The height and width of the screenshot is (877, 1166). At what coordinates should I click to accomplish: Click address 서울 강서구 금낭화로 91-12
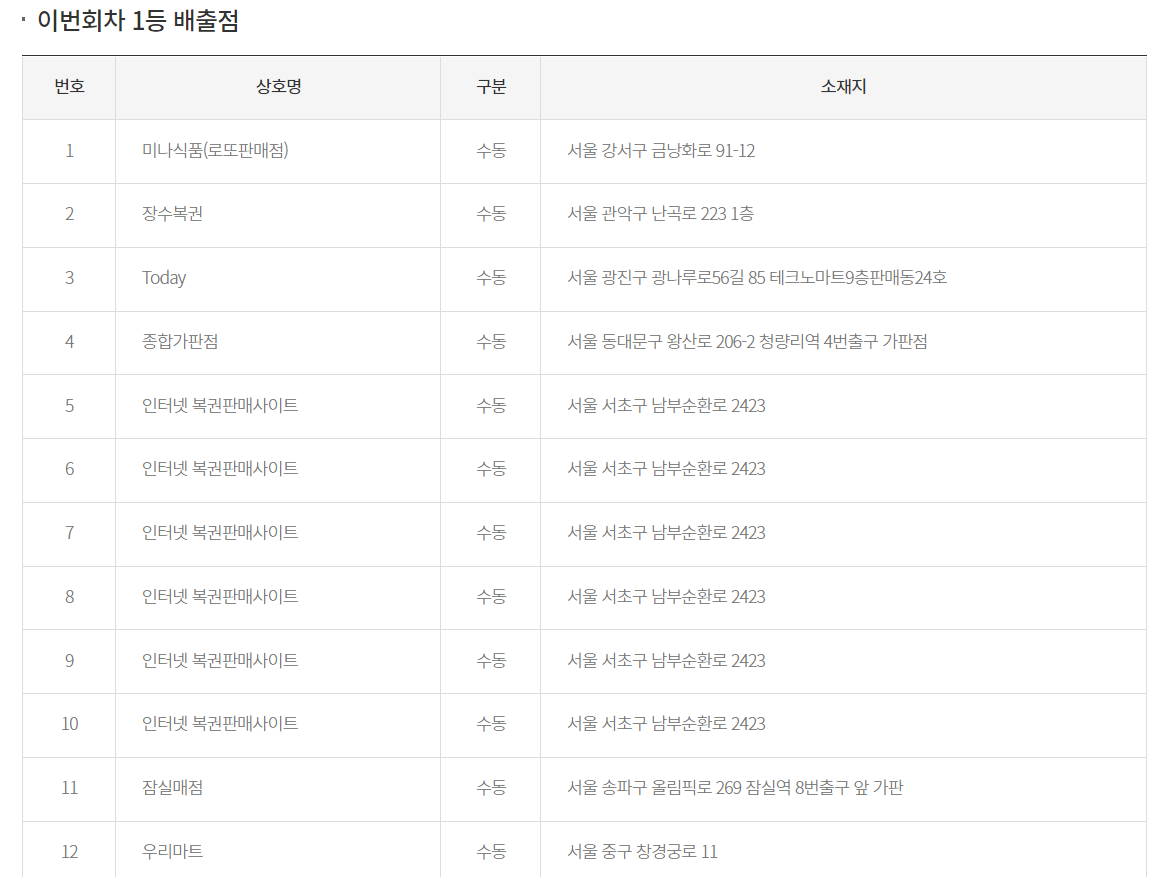click(x=661, y=151)
